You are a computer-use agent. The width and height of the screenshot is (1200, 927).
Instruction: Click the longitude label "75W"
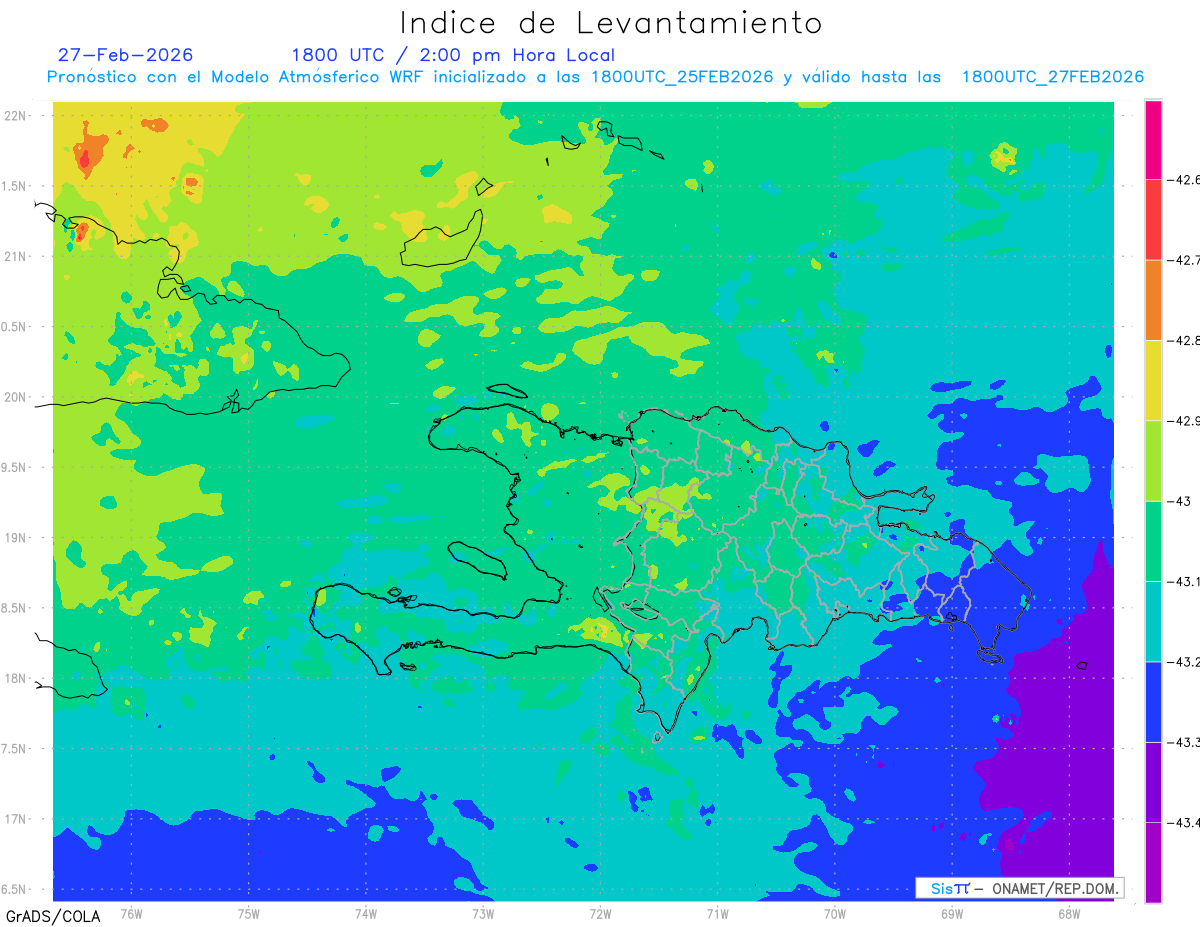(x=248, y=915)
